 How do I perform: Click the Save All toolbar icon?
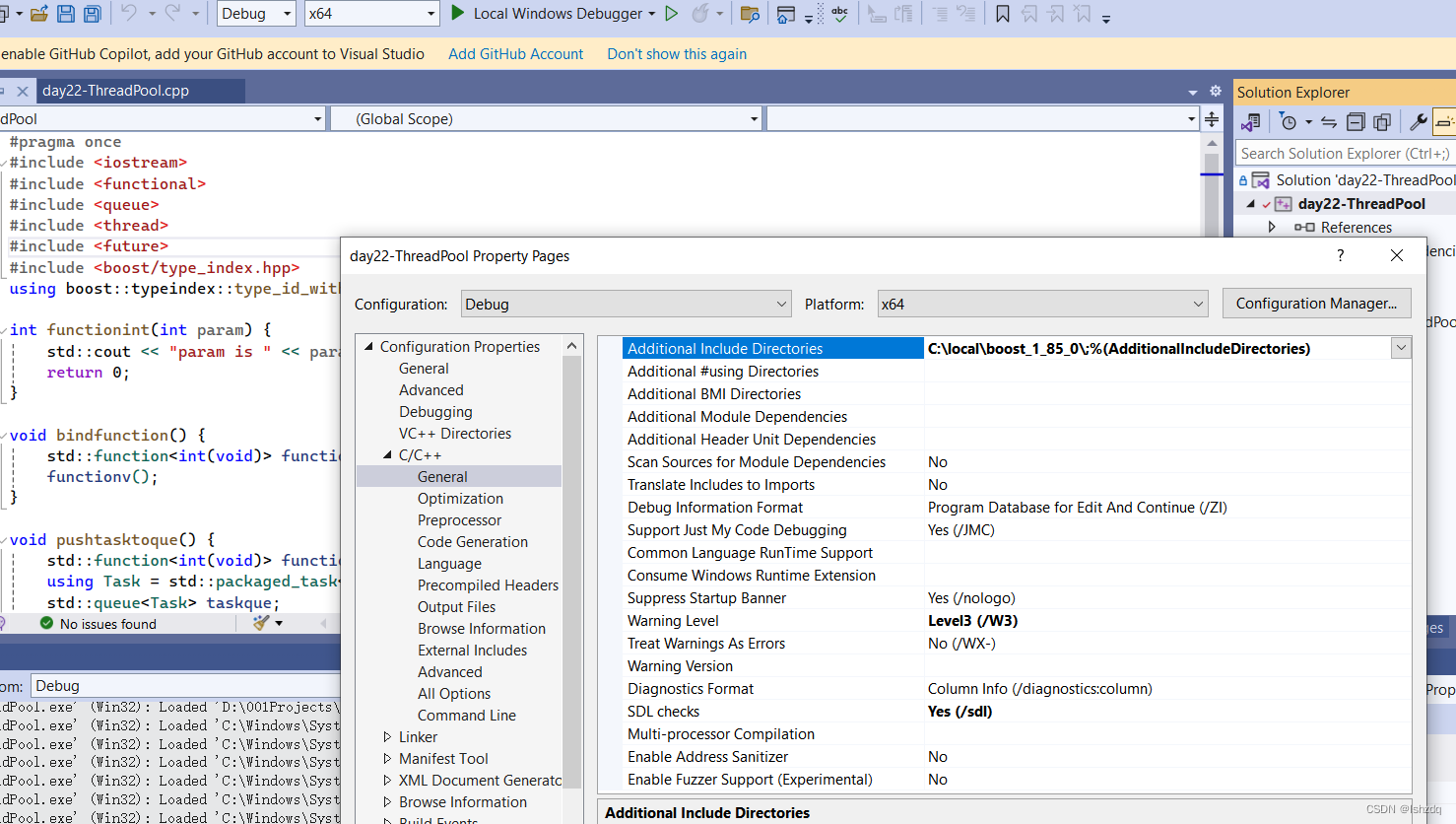pos(93,14)
